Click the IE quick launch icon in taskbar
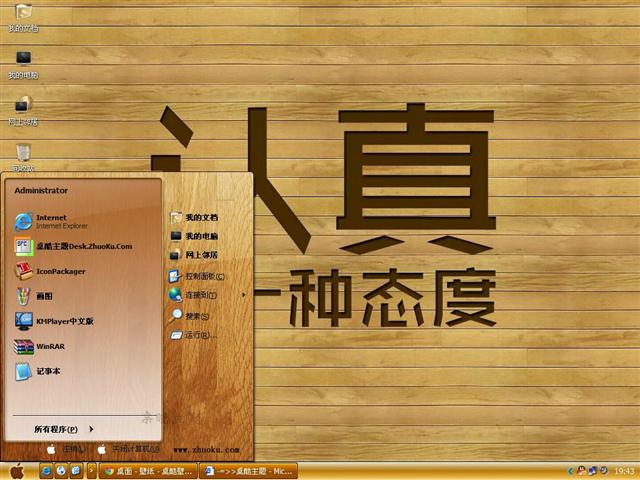 46,471
